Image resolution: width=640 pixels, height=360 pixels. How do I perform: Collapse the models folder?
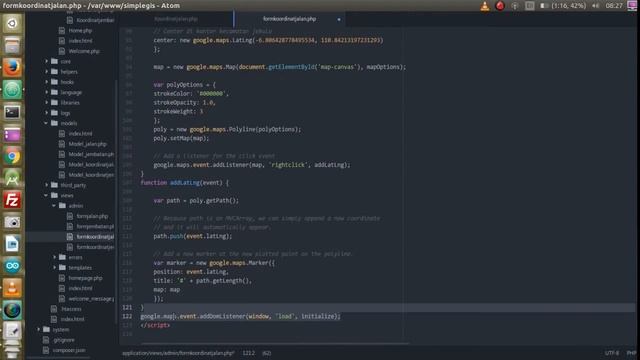[69, 123]
